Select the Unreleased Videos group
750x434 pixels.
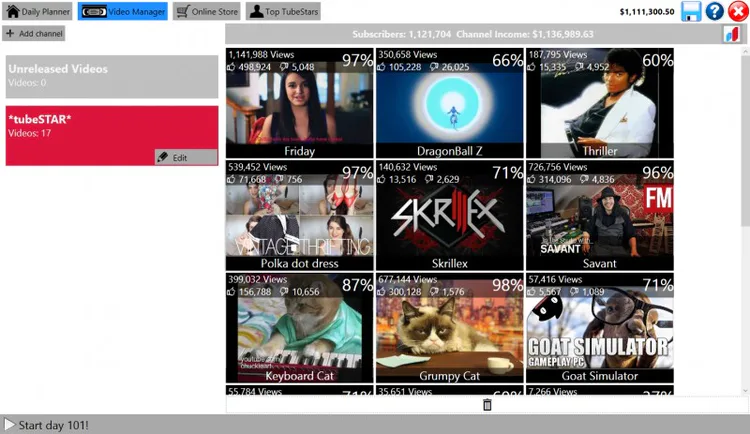(x=112, y=77)
